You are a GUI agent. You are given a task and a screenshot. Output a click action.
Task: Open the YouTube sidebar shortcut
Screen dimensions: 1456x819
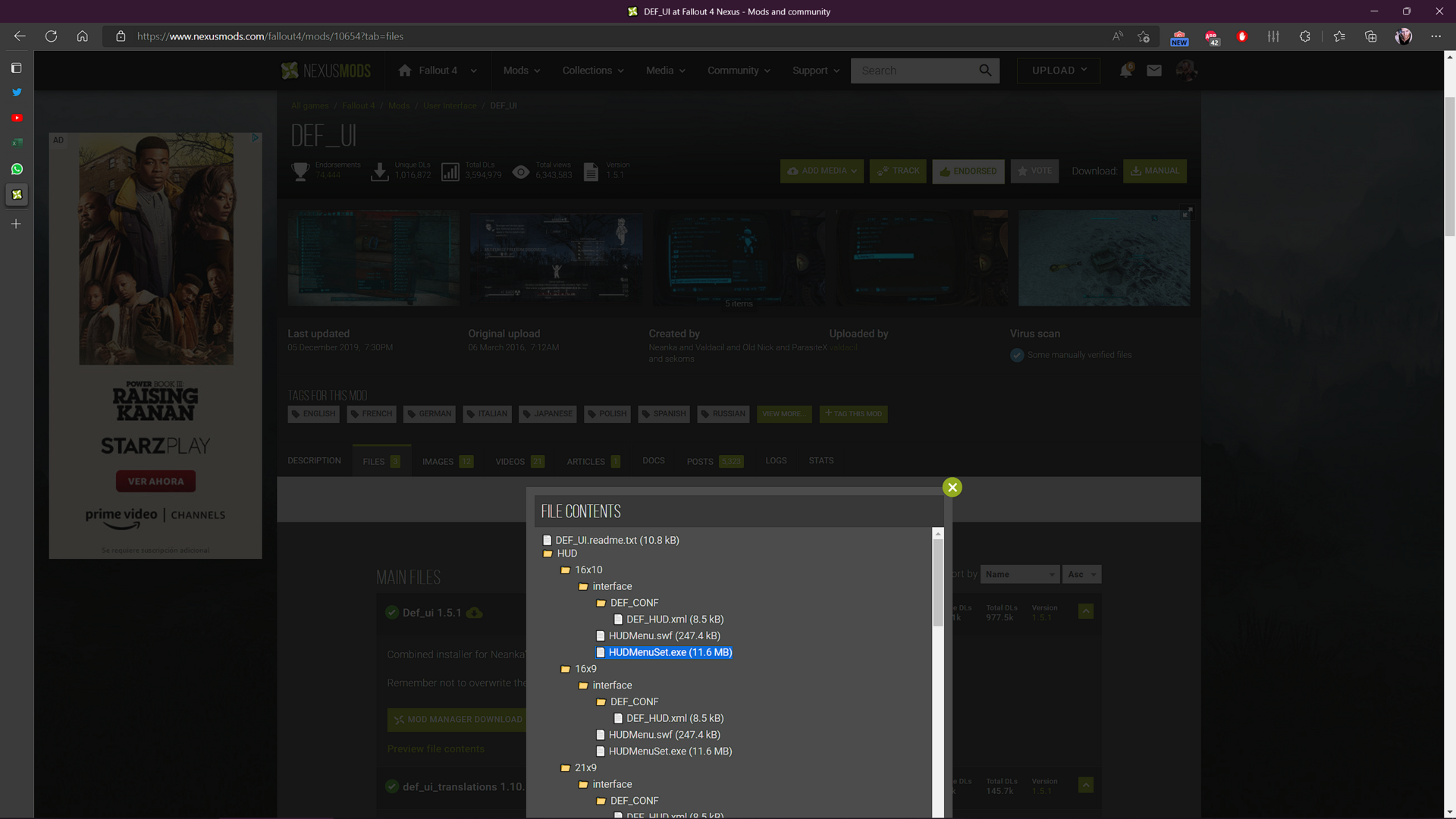click(x=17, y=118)
